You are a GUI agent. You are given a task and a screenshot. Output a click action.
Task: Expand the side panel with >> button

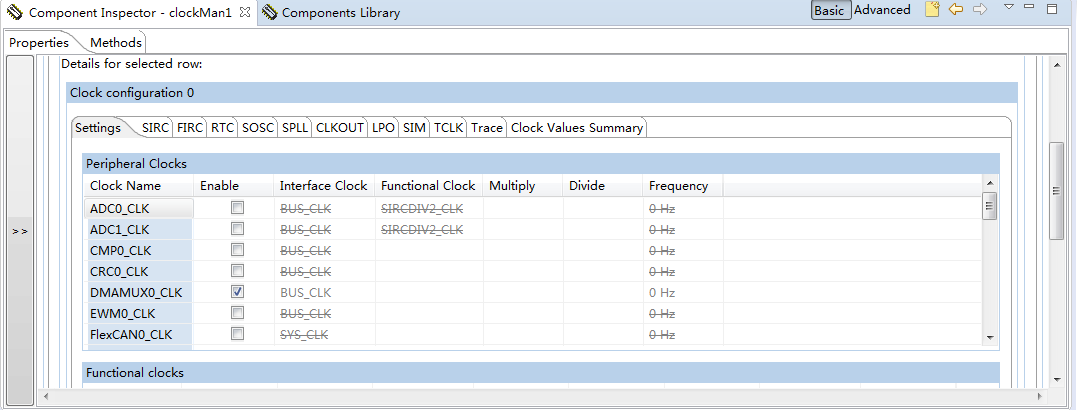point(20,231)
